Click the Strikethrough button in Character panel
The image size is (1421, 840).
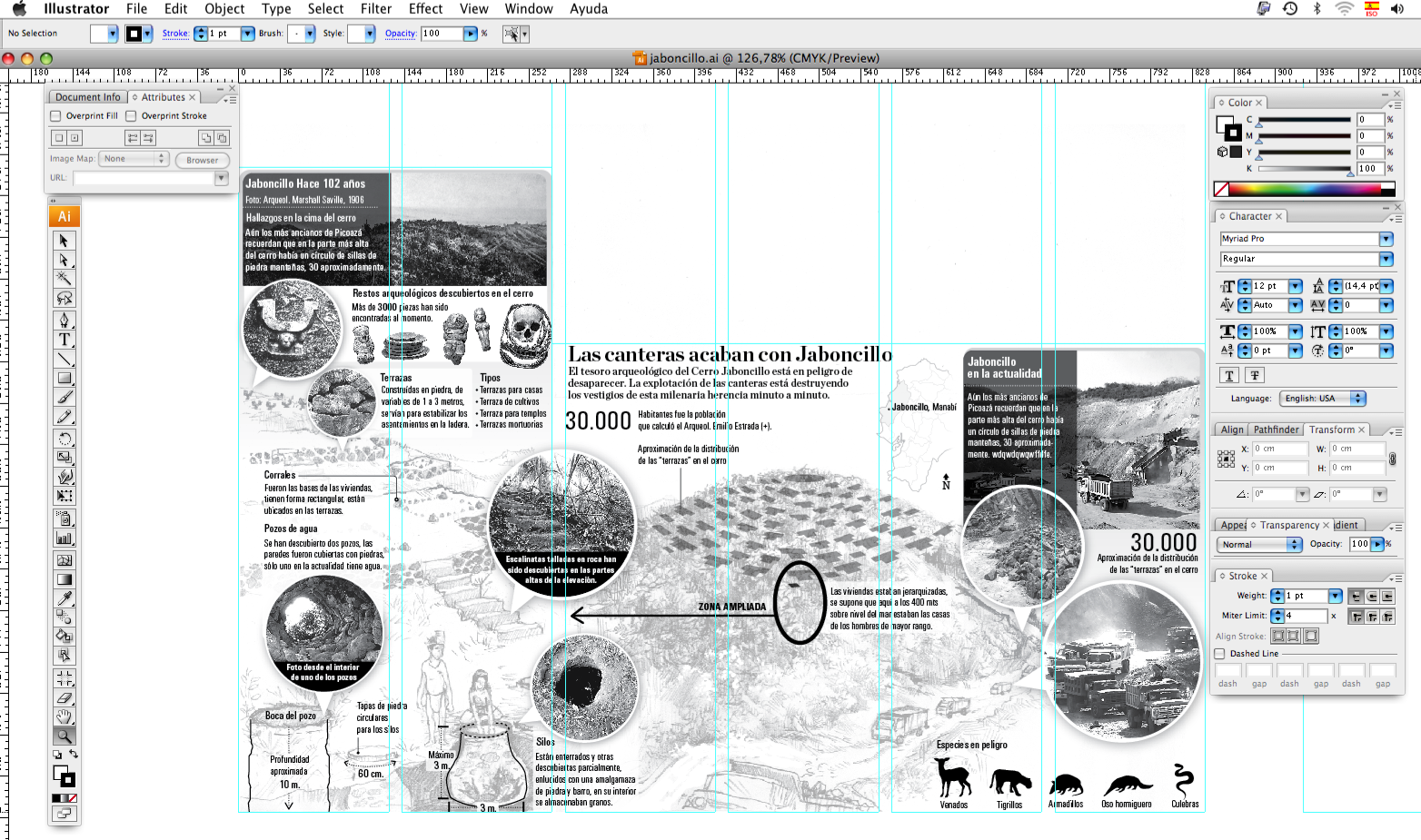coord(1255,375)
